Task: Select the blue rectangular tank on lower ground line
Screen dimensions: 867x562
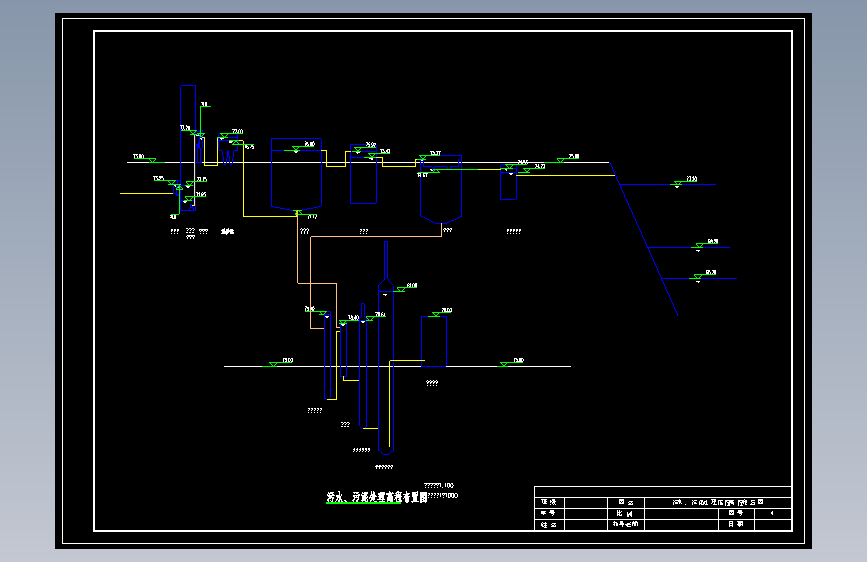Action: click(x=434, y=341)
